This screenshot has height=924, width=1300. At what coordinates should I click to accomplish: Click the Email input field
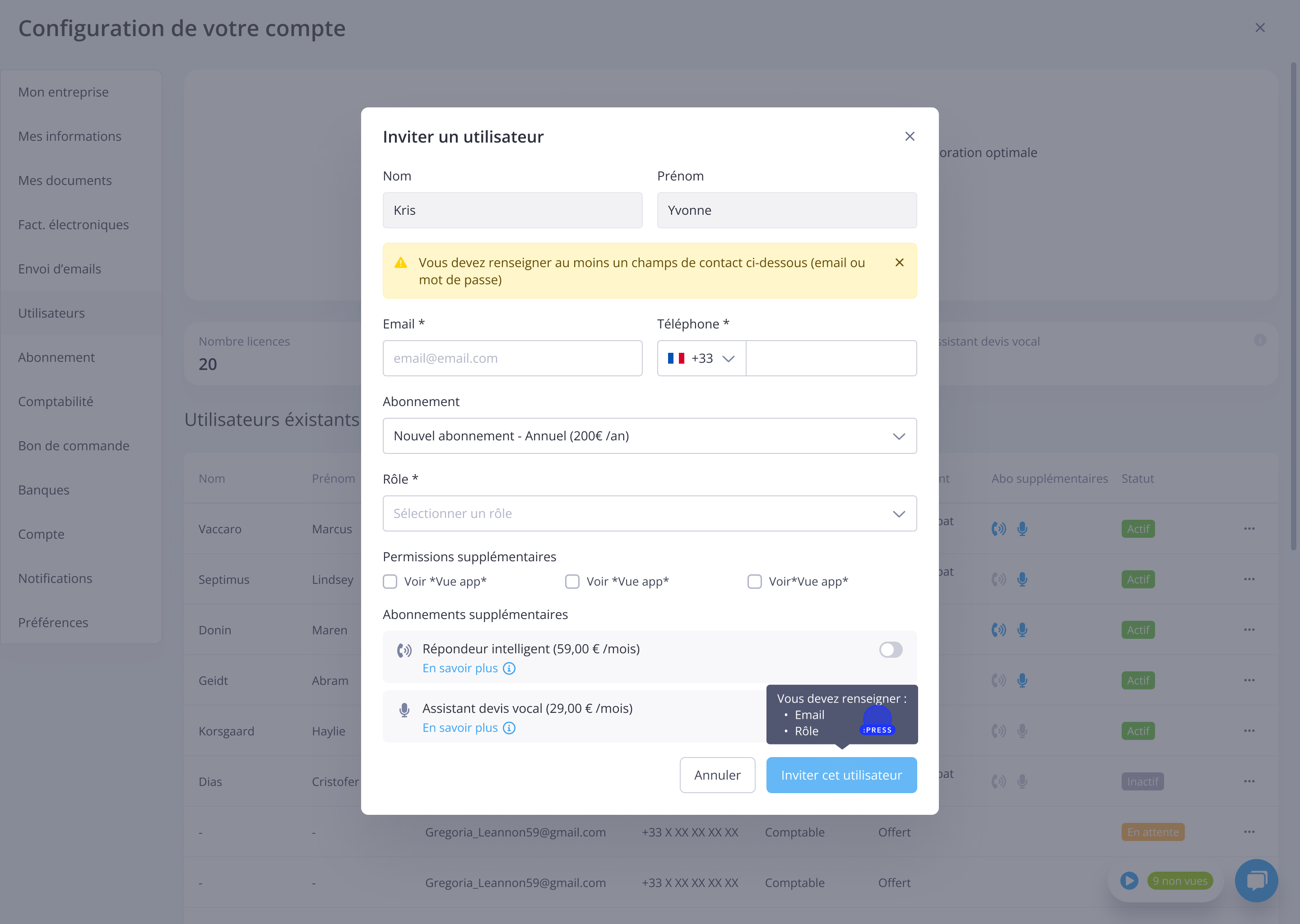tap(512, 358)
